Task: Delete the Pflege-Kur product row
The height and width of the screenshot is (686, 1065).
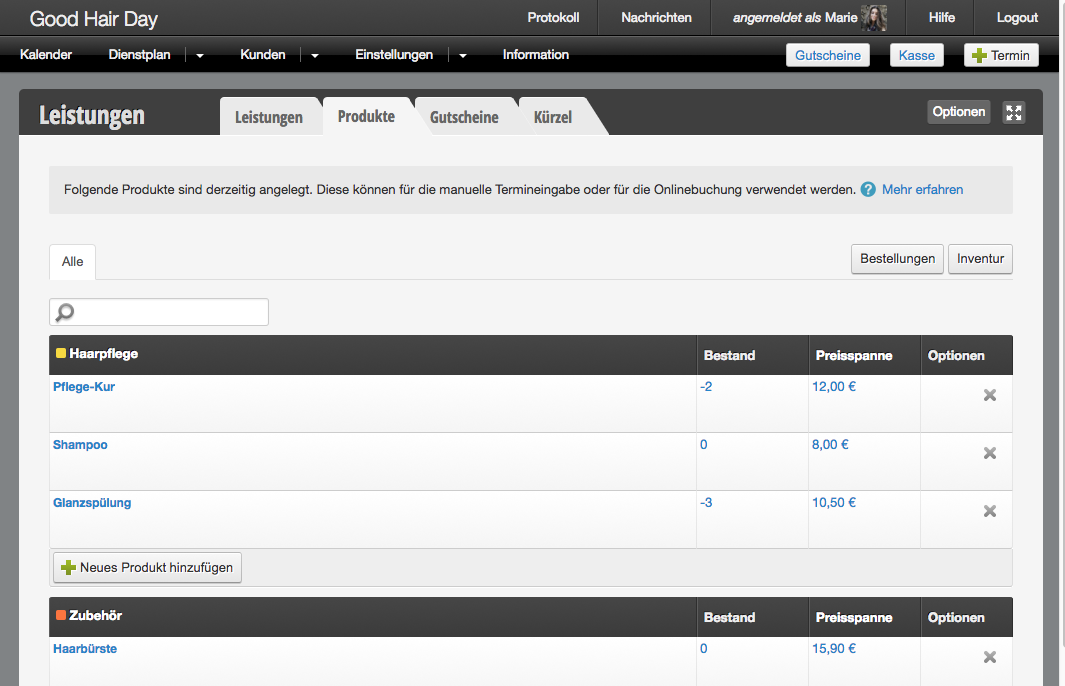Action: (990, 395)
